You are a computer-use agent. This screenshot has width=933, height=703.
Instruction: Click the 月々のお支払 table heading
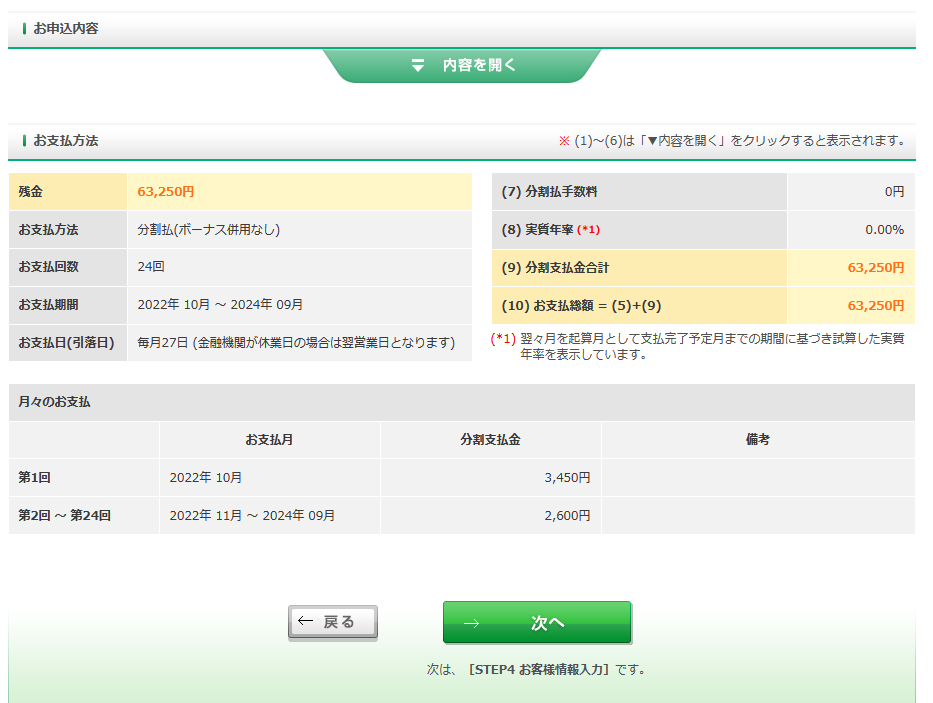54,402
